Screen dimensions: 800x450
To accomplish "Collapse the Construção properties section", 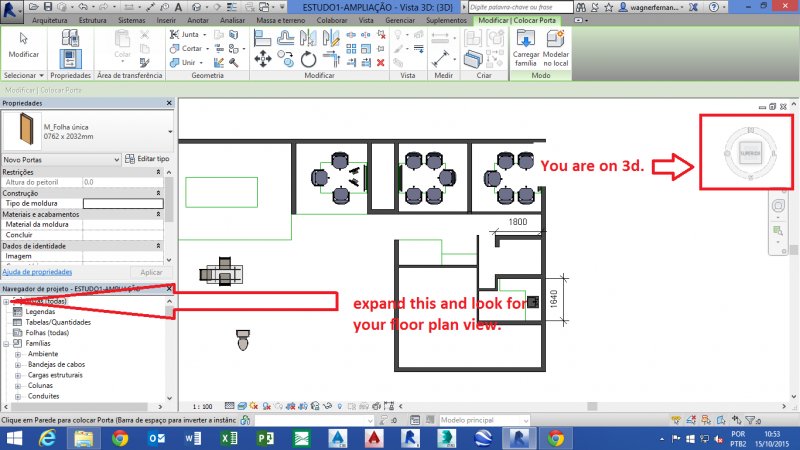I will 158,193.
